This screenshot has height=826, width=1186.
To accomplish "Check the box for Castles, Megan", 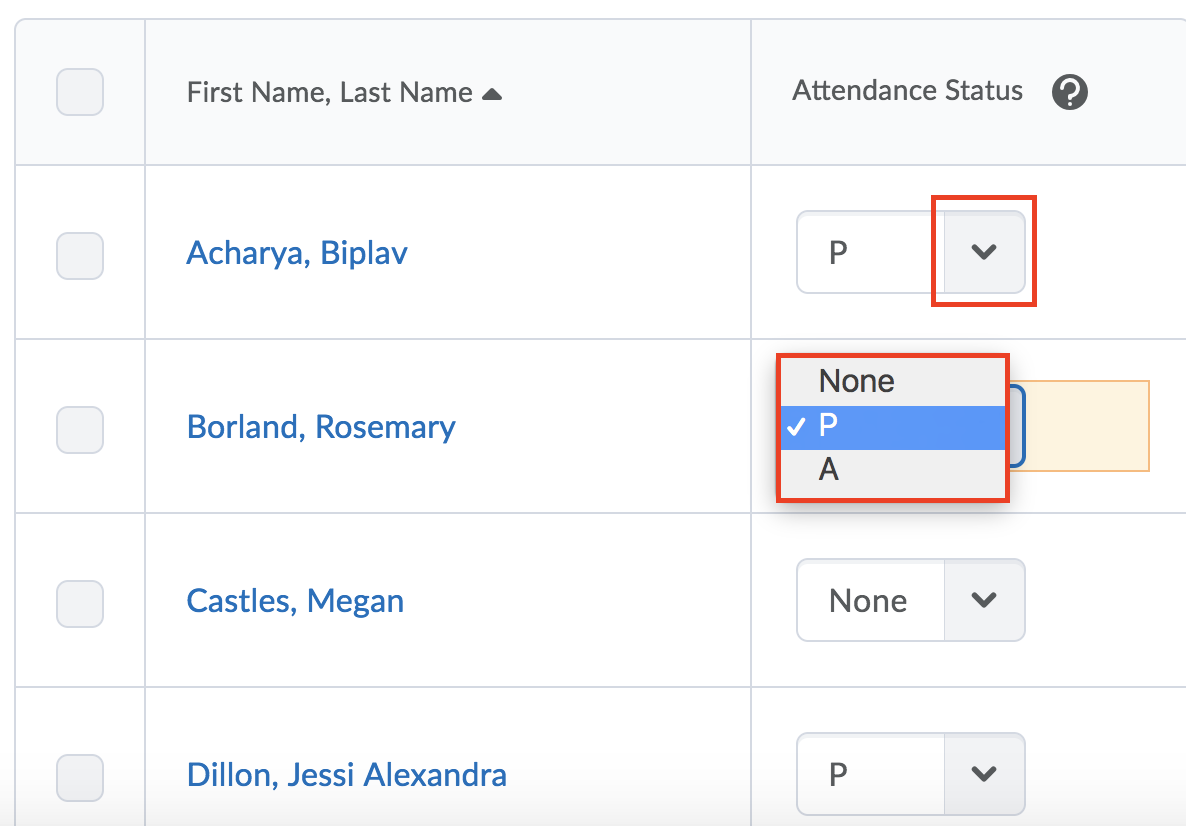I will pos(80,604).
